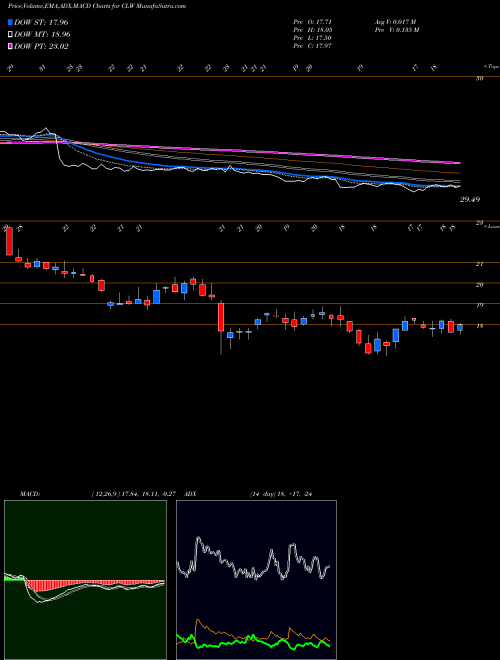Click the ADX panel title label
The width and height of the screenshot is (500, 660).
click(x=190, y=494)
